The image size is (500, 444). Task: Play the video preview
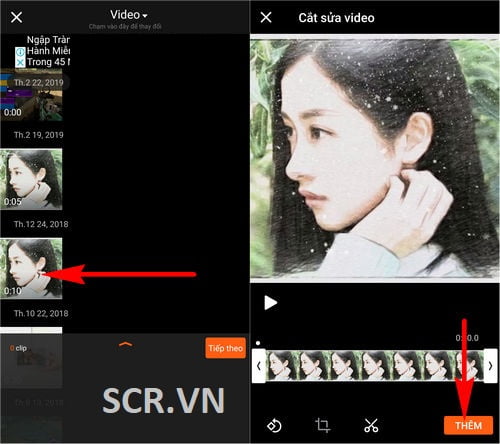pos(270,303)
